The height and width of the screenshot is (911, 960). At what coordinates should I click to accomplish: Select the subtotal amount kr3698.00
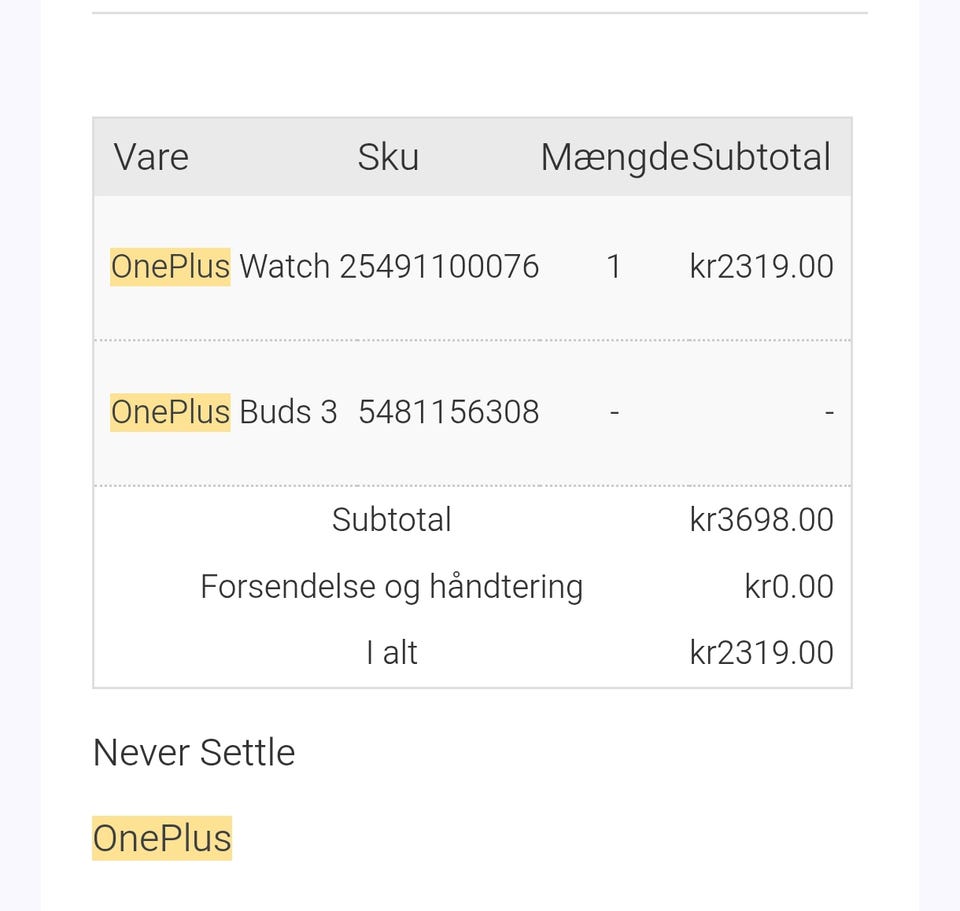point(761,520)
